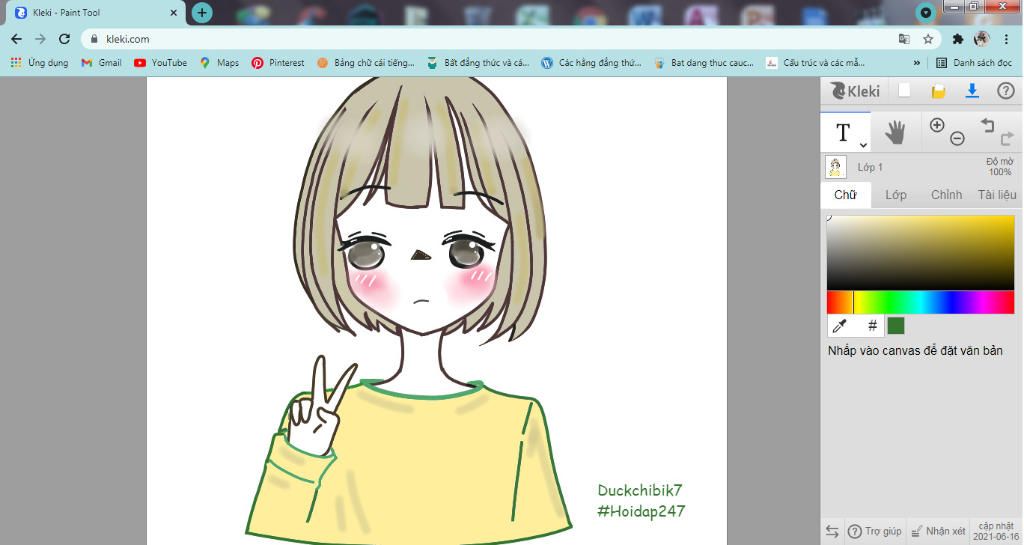Select the Hand pan tool
This screenshot has height=545, width=1024.
point(895,132)
